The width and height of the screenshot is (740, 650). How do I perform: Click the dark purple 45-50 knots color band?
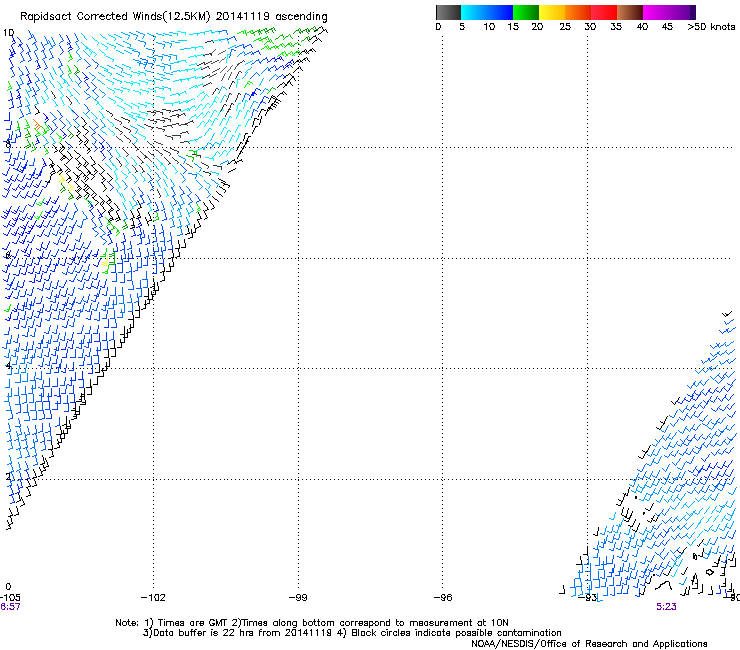click(682, 12)
